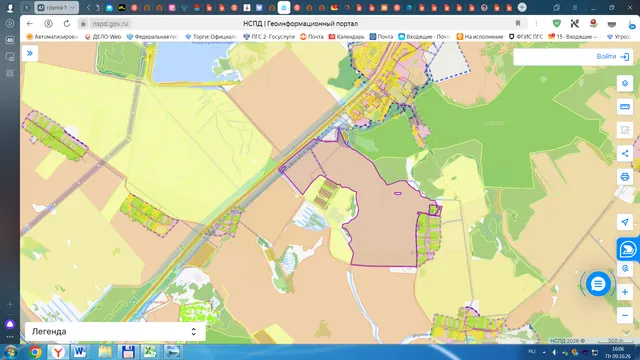
Task: Zoom in the map with plus
Action: (x=624, y=292)
